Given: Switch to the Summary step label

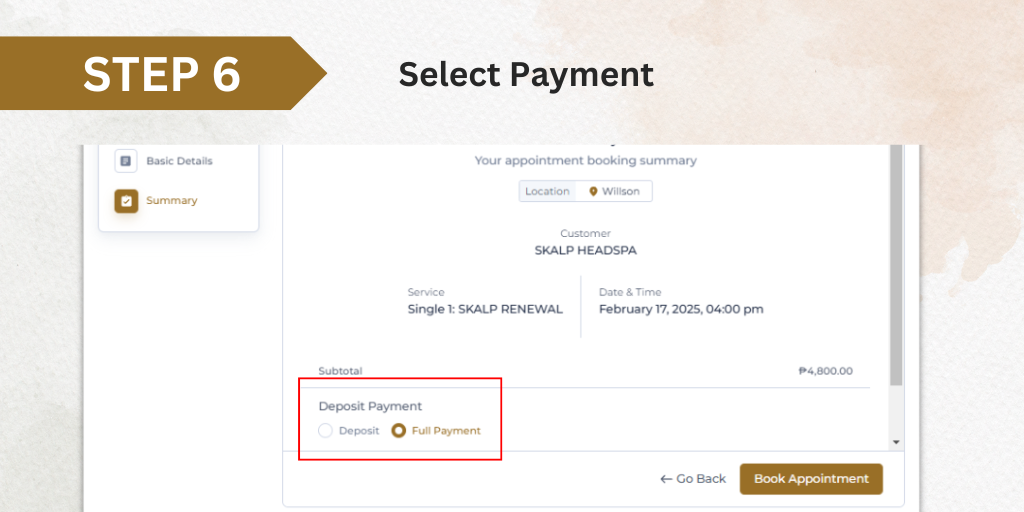Looking at the screenshot, I should pyautogui.click(x=172, y=200).
